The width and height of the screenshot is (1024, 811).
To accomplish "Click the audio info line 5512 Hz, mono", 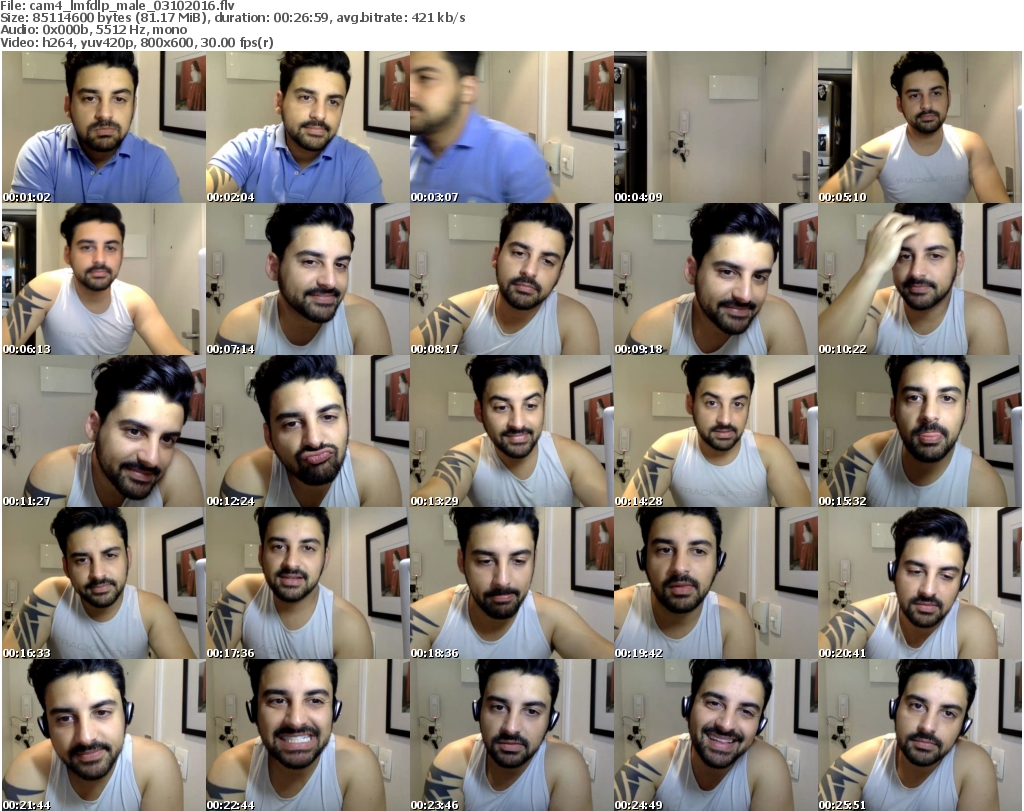I will point(139,30).
